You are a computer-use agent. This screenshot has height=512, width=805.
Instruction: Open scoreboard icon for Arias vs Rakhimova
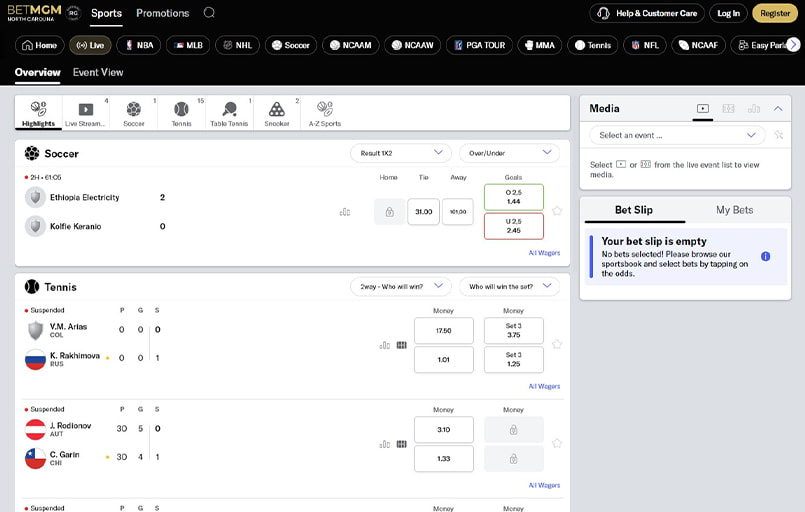point(401,345)
